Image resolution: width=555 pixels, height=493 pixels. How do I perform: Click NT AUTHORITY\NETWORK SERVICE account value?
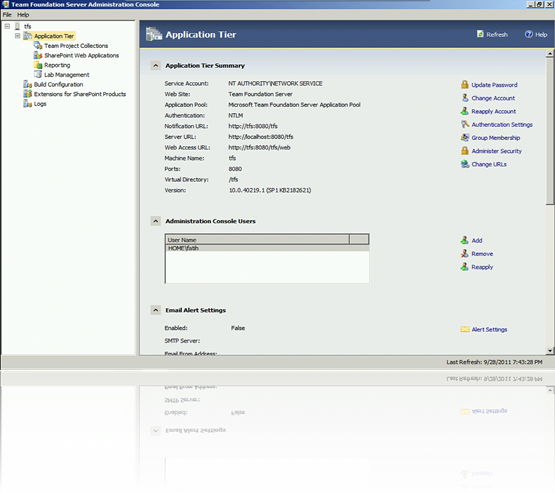[x=275, y=84]
